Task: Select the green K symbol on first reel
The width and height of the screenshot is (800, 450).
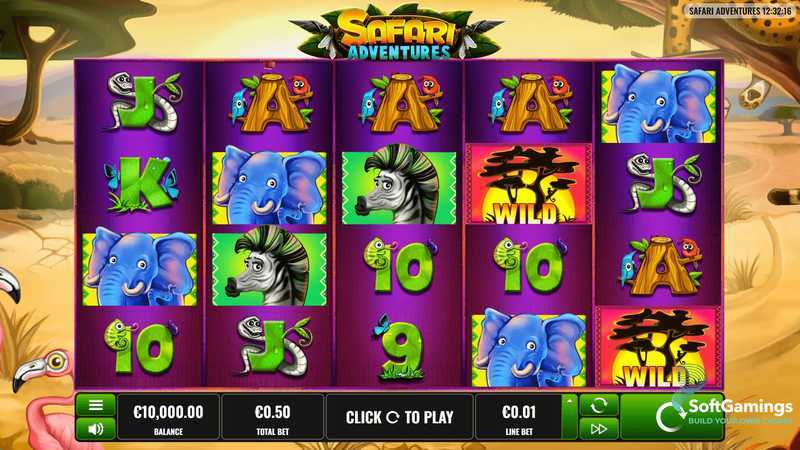Action: click(141, 184)
